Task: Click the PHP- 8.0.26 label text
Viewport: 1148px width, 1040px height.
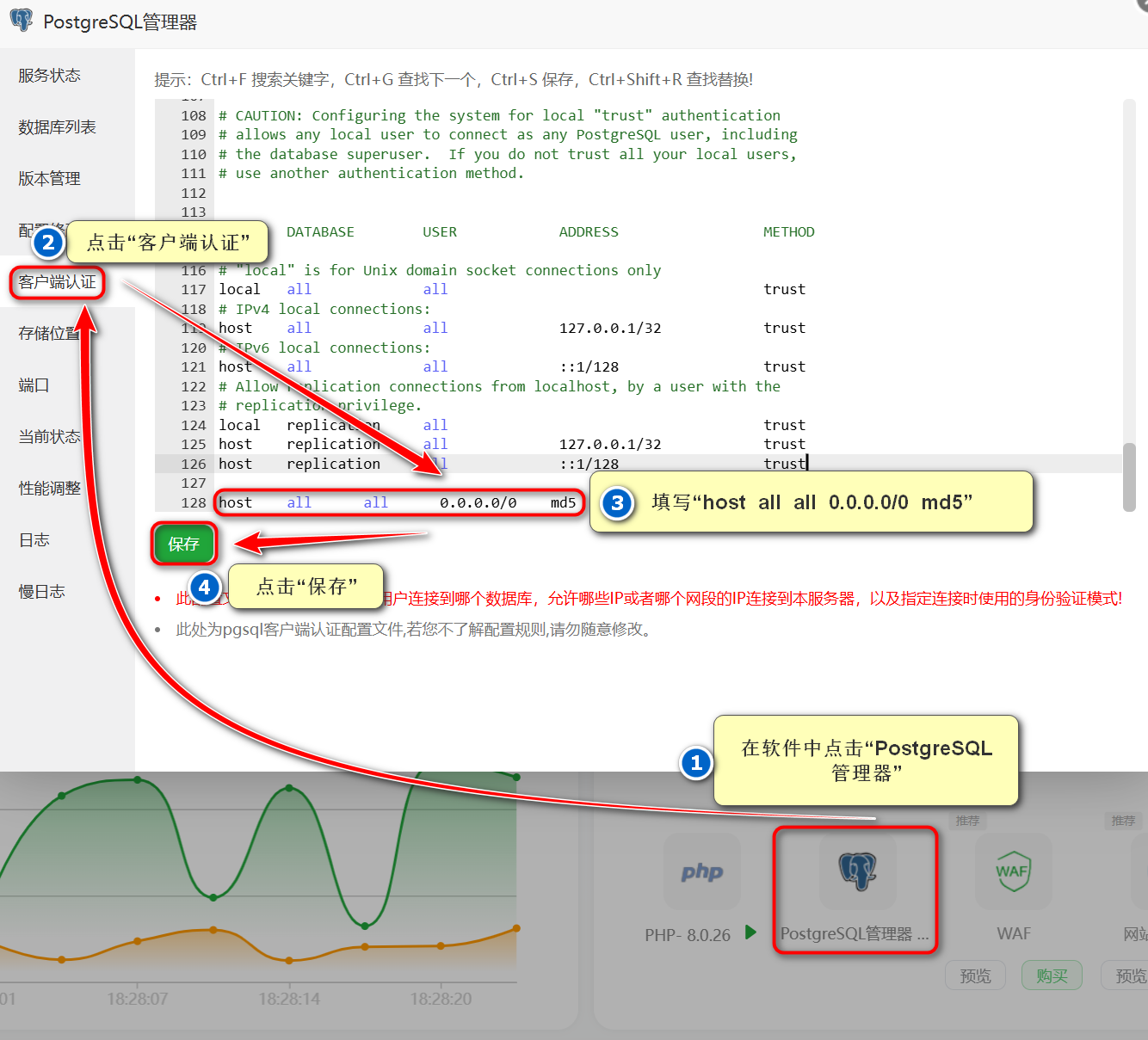Action: (688, 934)
